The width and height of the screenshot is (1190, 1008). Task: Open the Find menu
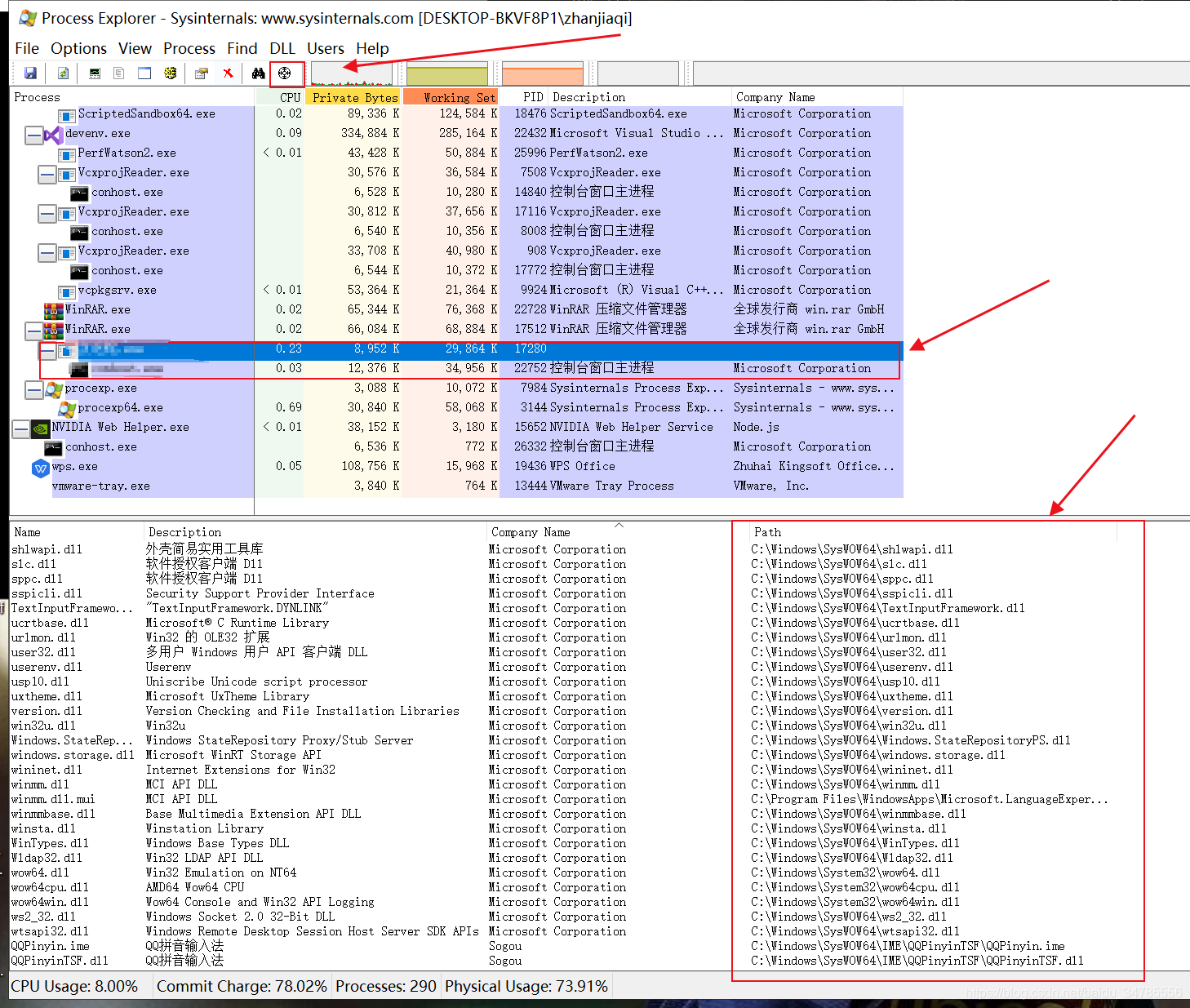pos(242,48)
